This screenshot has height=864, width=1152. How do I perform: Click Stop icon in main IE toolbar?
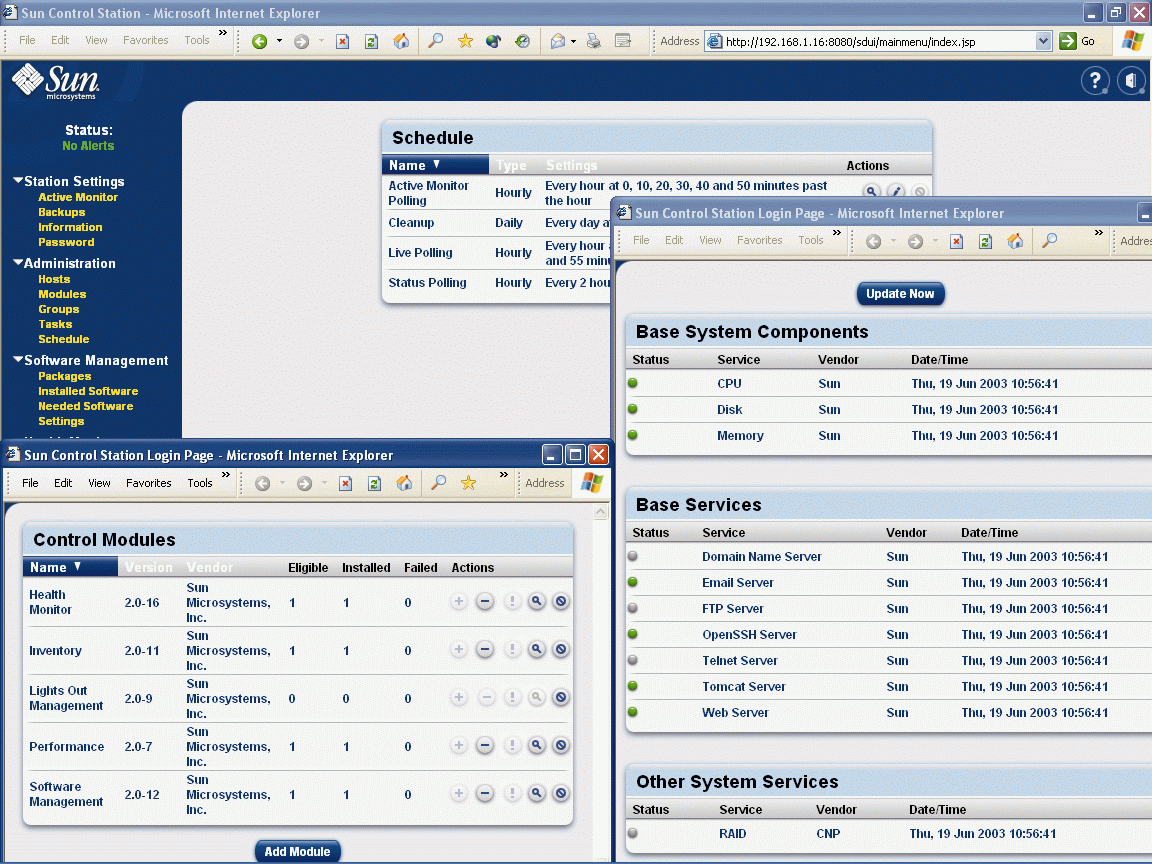click(x=342, y=42)
